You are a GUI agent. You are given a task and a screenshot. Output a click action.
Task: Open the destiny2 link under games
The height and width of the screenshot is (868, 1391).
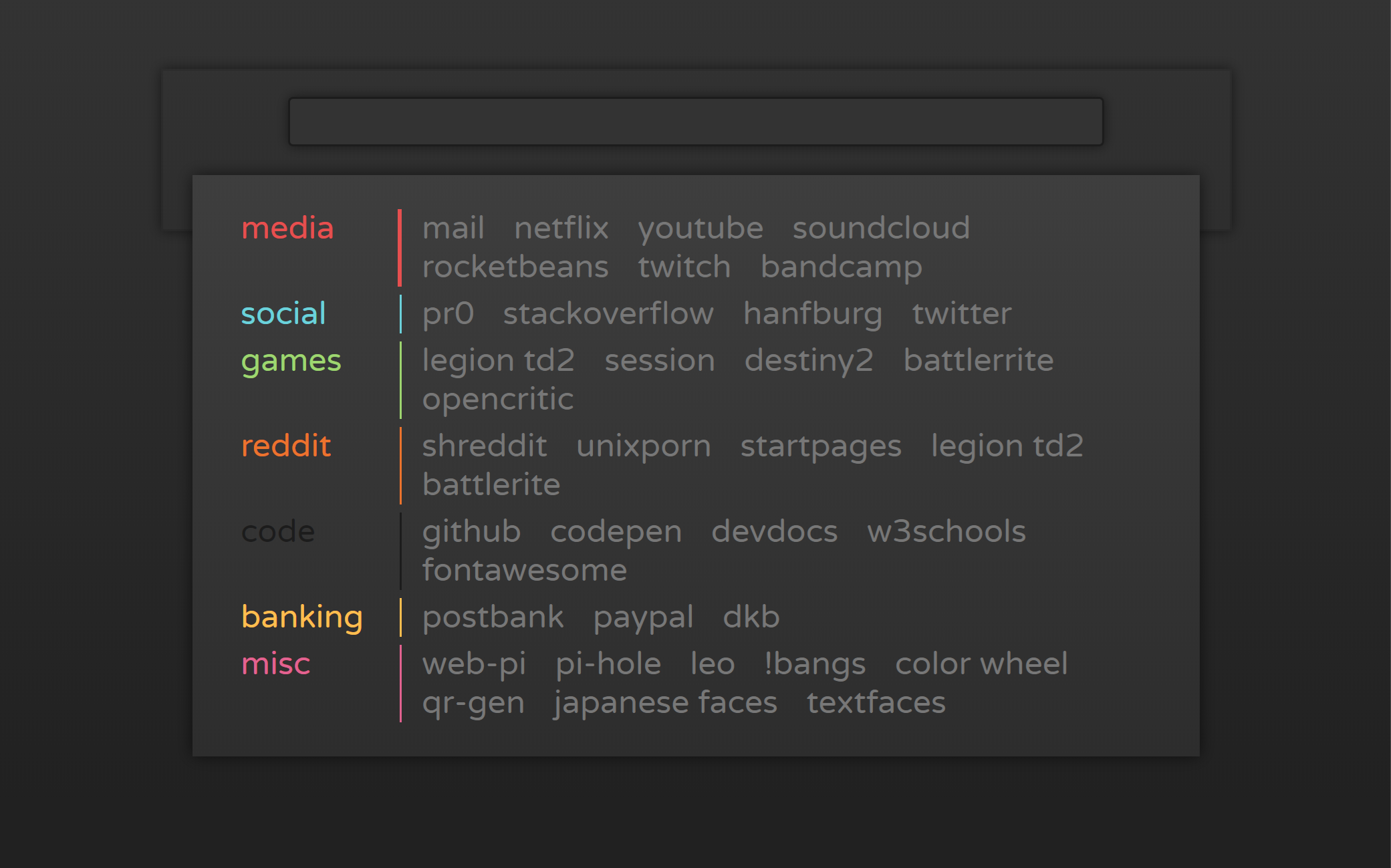pyautogui.click(x=809, y=360)
